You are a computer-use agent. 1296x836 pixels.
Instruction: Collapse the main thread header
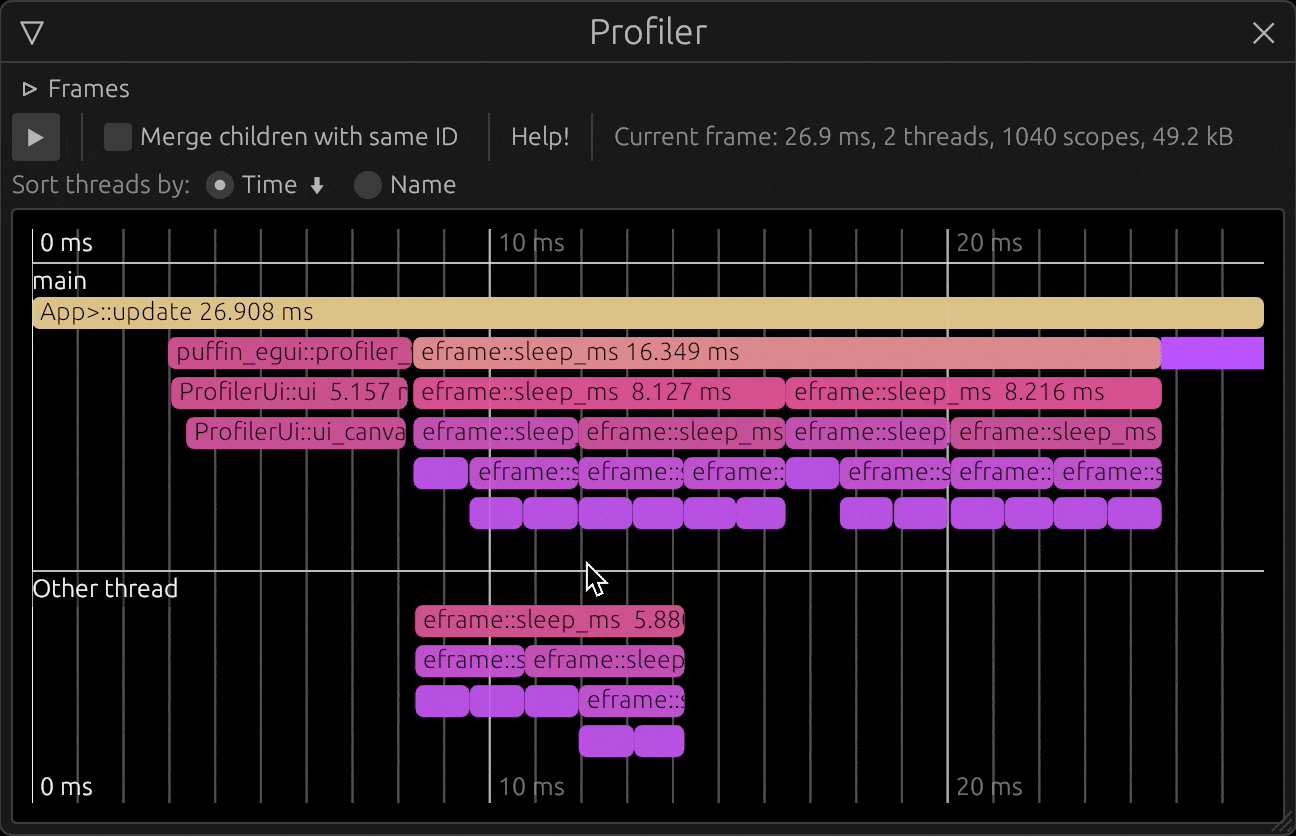tap(60, 281)
